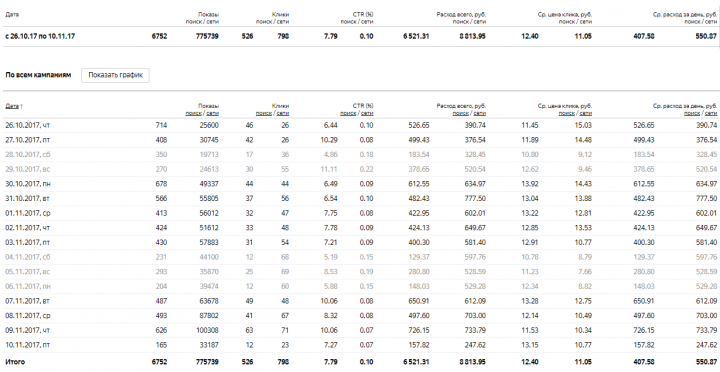The image size is (720, 372).
Task: Select the 09.11.2017, чт row date
Action: pos(27,331)
